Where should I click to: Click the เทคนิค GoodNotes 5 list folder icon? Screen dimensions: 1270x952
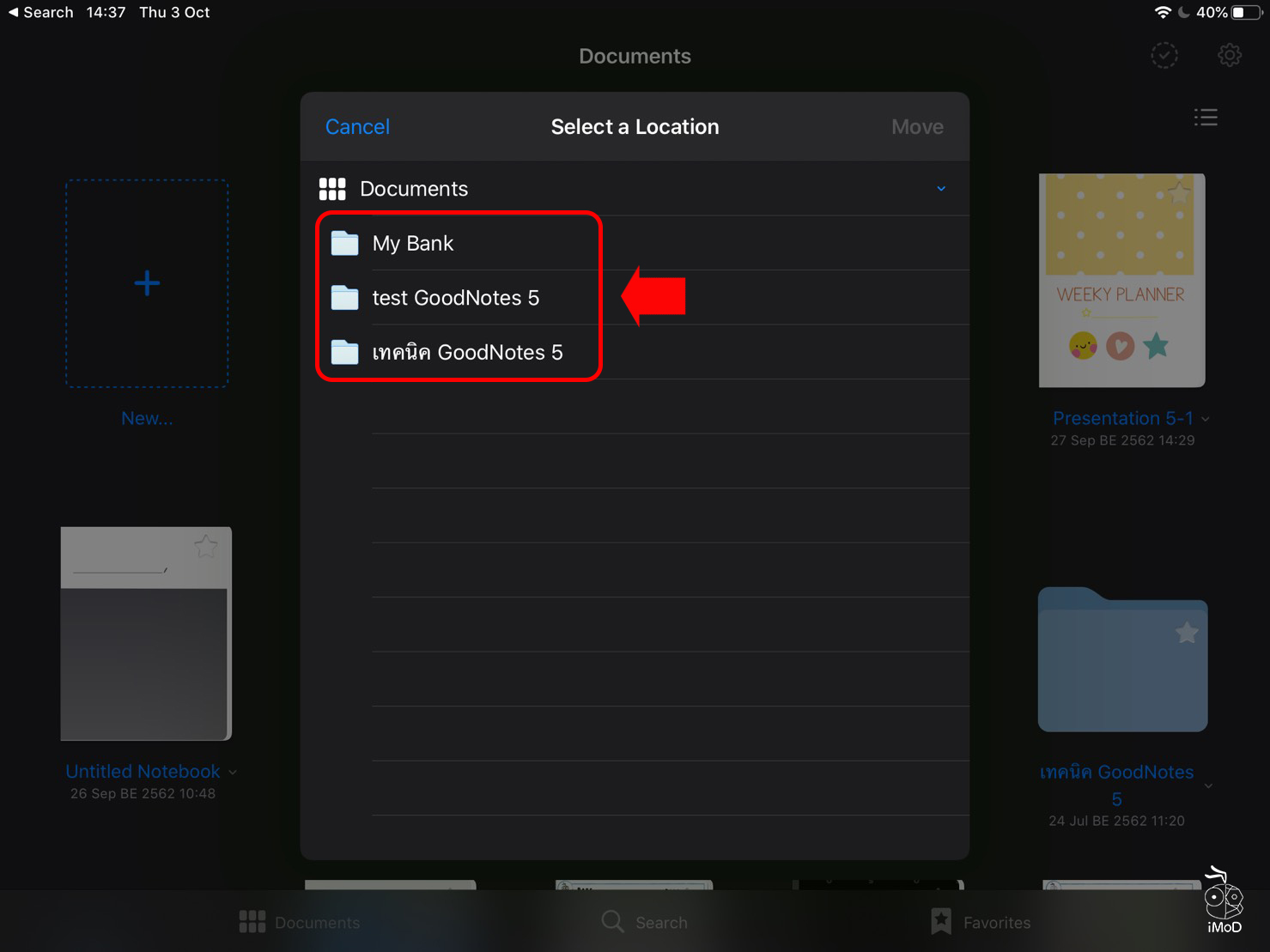click(345, 352)
